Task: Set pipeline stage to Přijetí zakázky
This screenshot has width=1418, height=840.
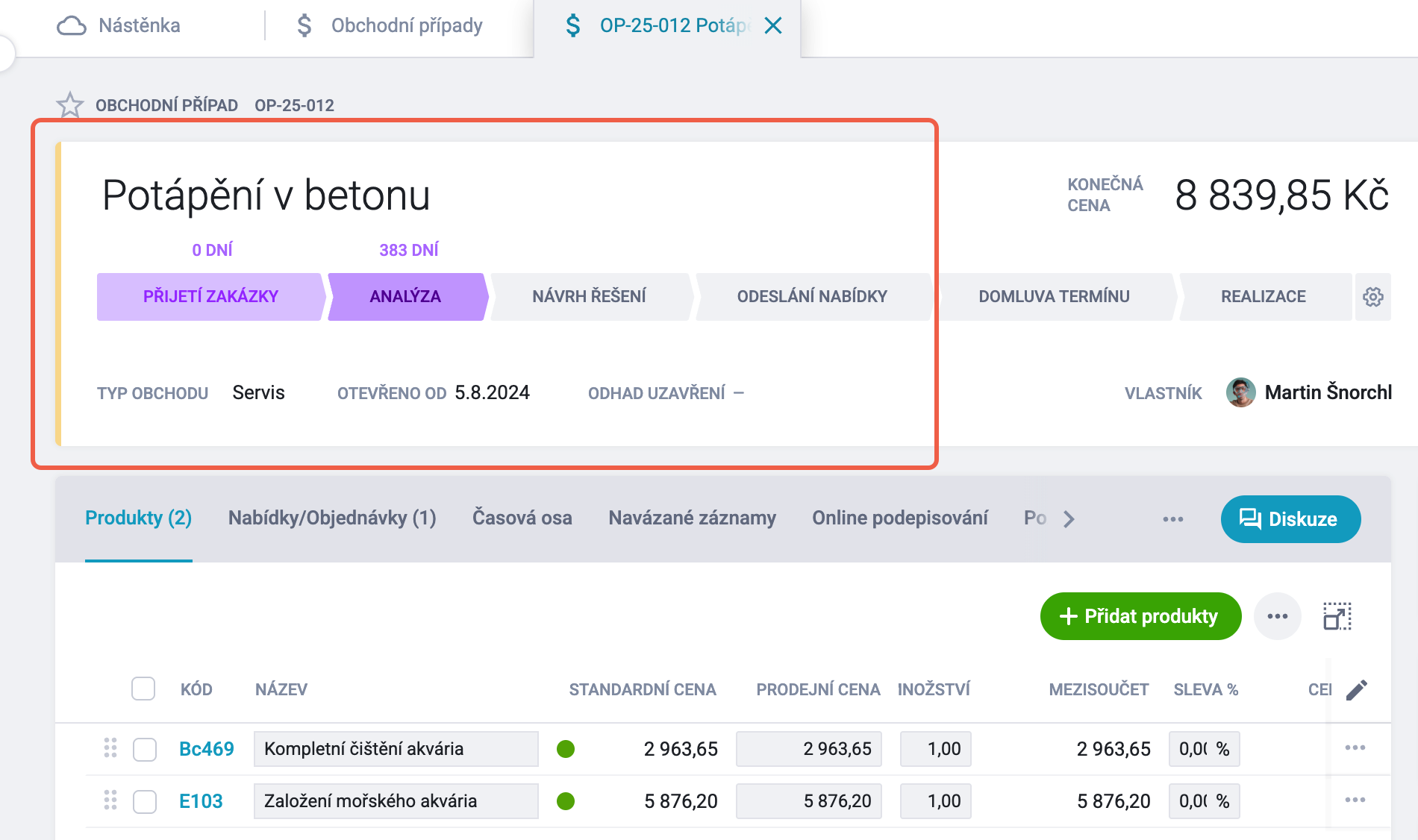Action: (x=210, y=297)
